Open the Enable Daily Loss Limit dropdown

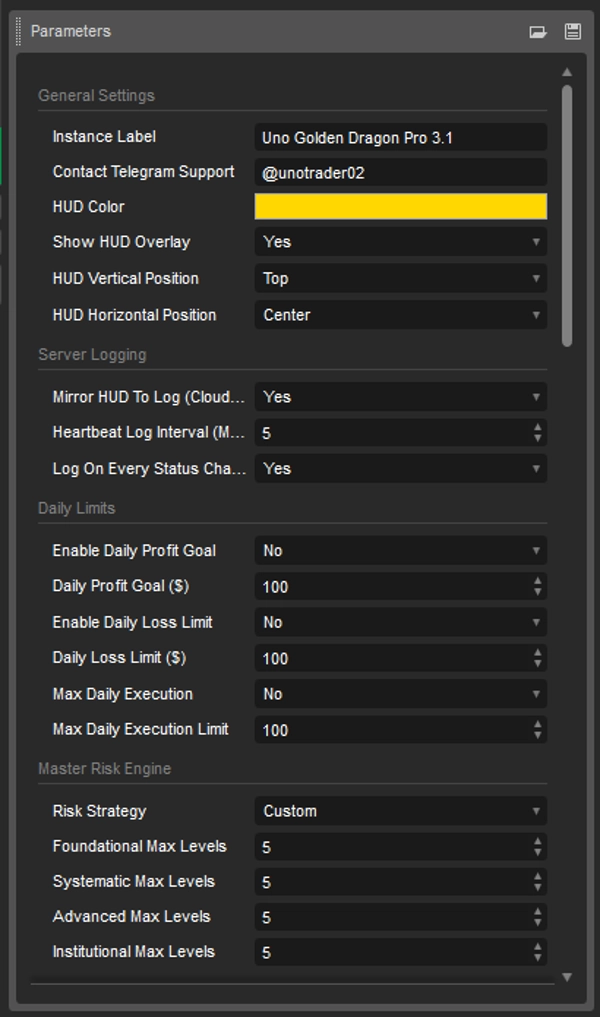pyautogui.click(x=401, y=622)
